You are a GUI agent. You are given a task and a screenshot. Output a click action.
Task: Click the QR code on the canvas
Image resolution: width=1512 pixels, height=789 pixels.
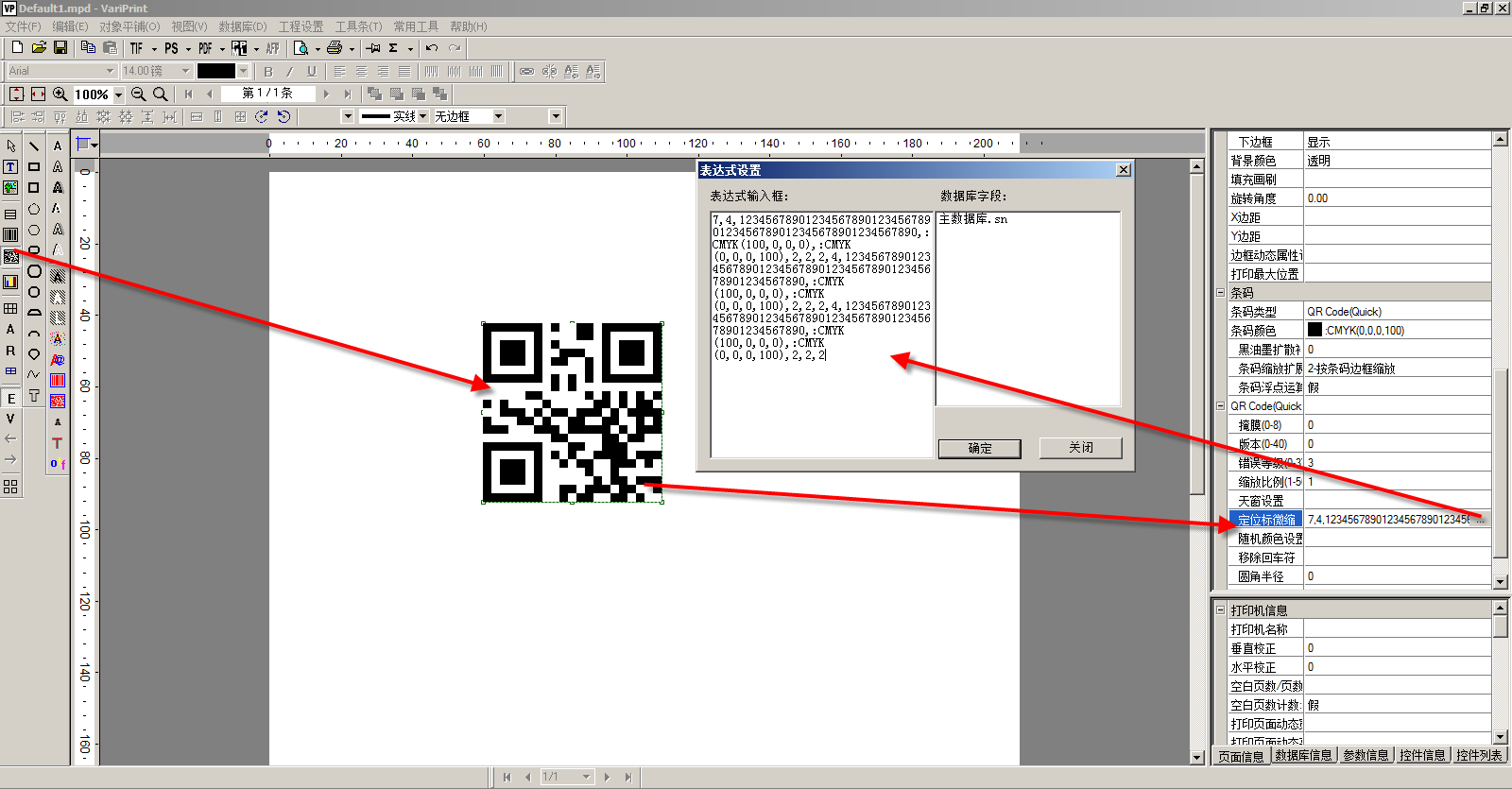pos(572,412)
